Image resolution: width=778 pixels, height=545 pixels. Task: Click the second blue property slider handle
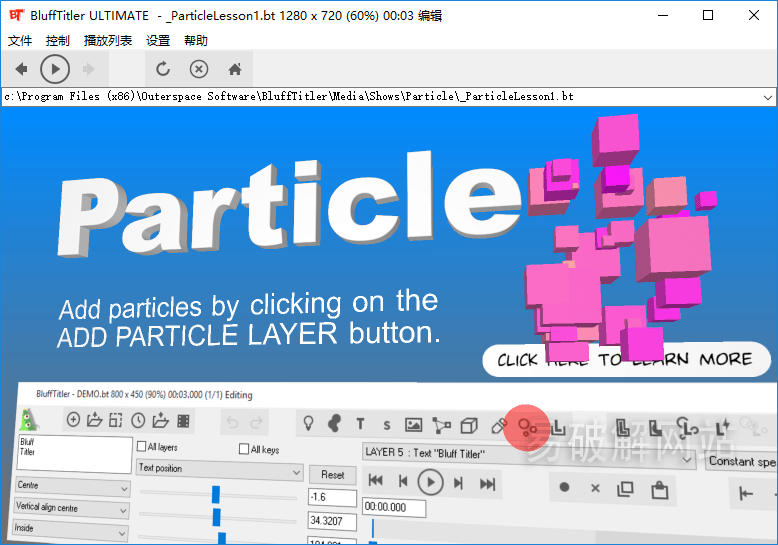(x=216, y=517)
